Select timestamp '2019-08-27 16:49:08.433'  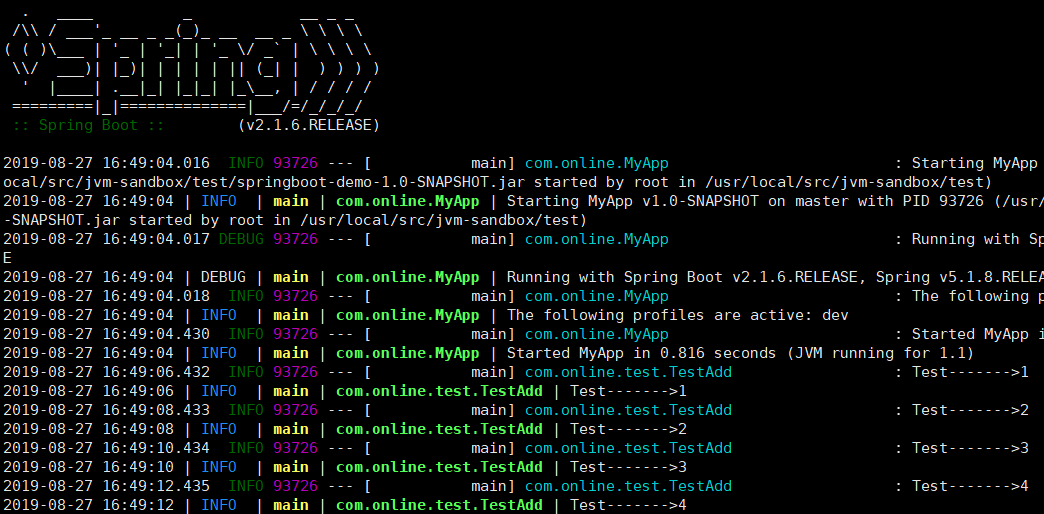(x=107, y=409)
